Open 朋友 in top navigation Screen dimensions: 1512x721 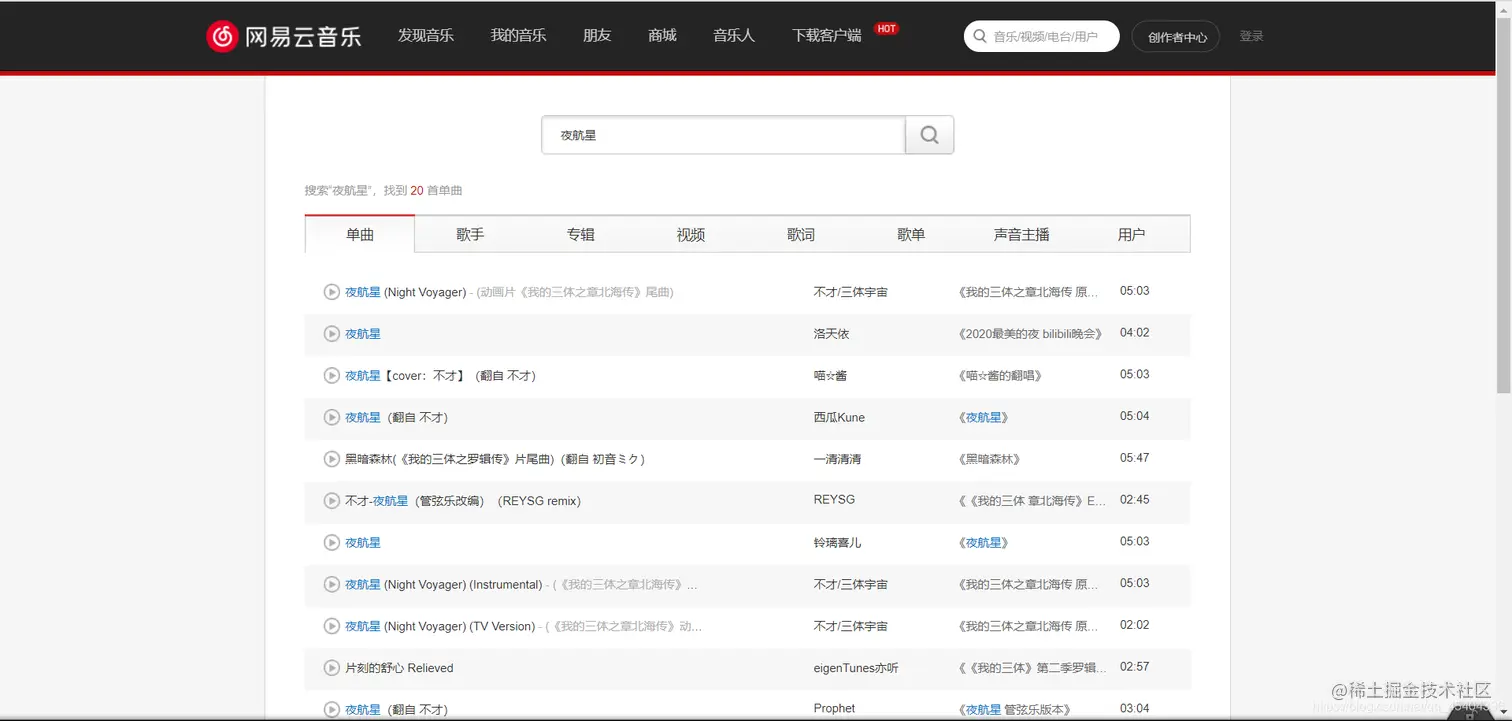tap(597, 35)
